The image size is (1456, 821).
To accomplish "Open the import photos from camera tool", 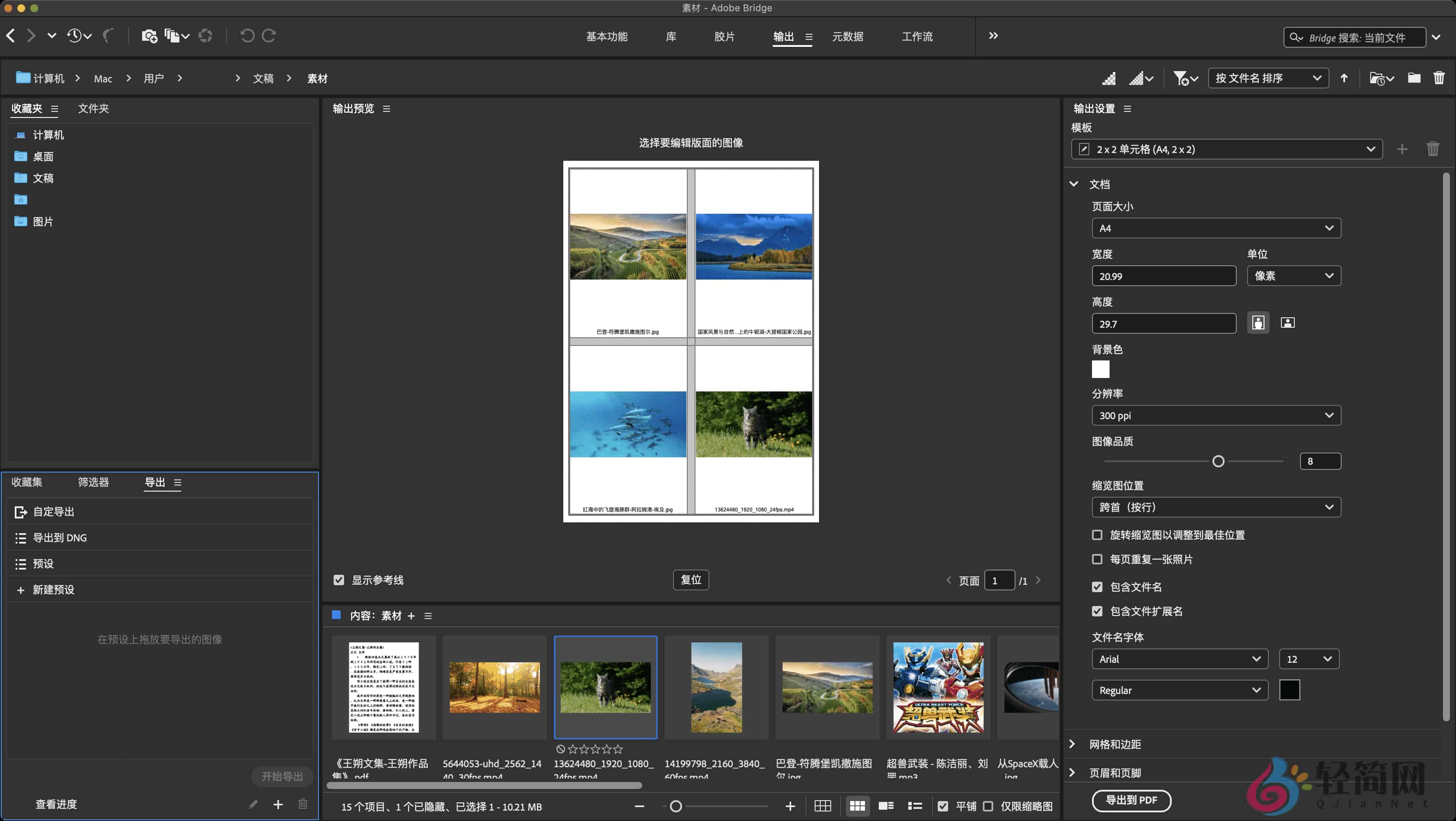I will 149,36.
